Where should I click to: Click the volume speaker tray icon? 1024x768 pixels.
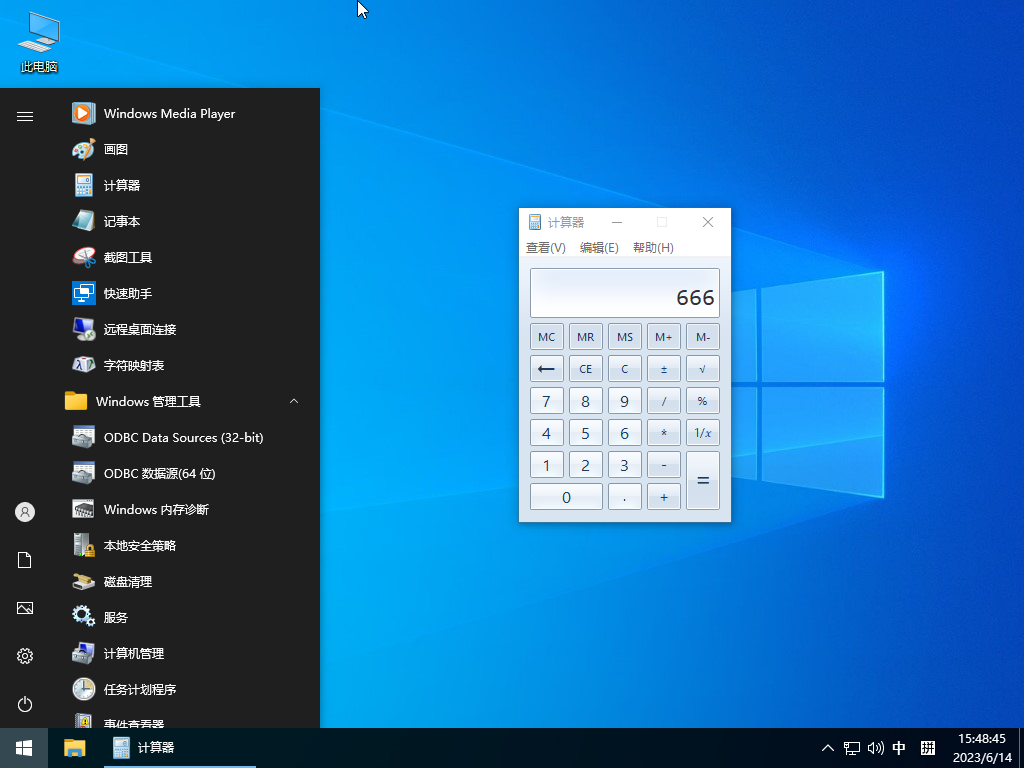875,748
